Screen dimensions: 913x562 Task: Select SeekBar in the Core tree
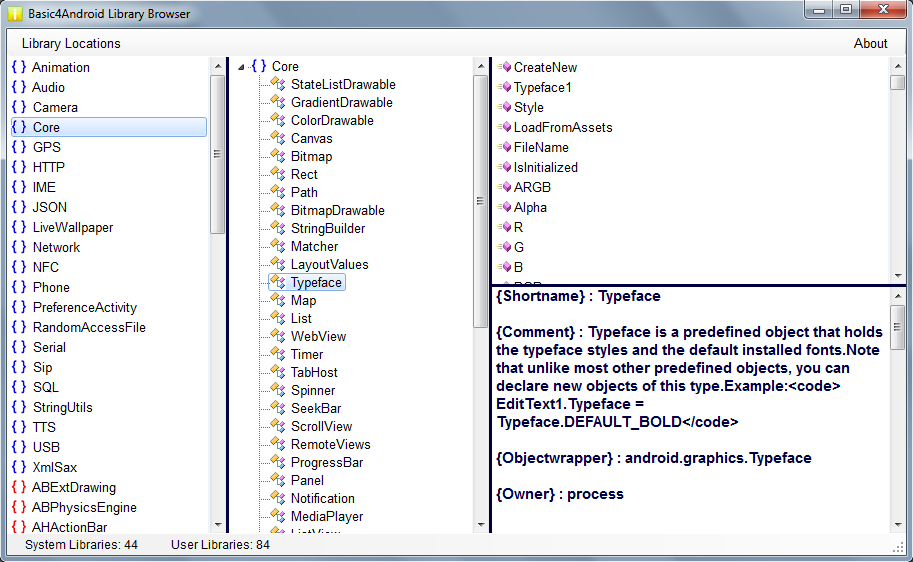[x=316, y=408]
